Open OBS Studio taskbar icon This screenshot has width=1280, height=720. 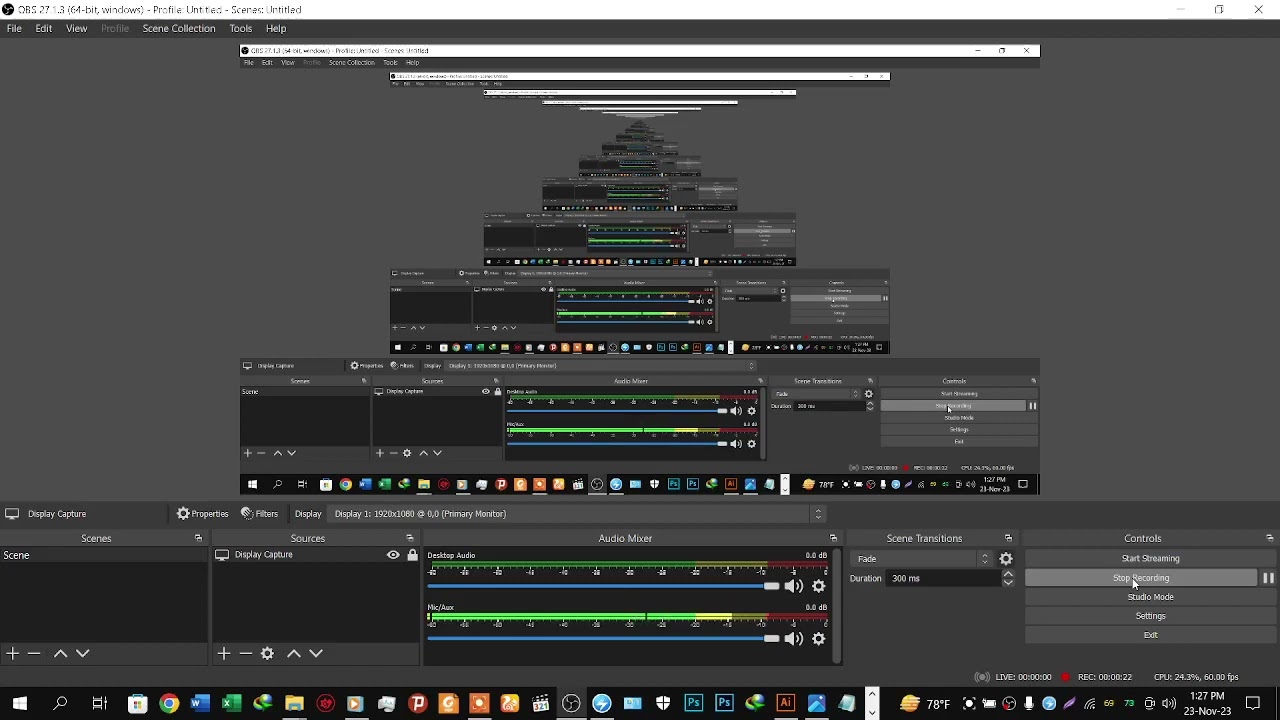(x=571, y=704)
